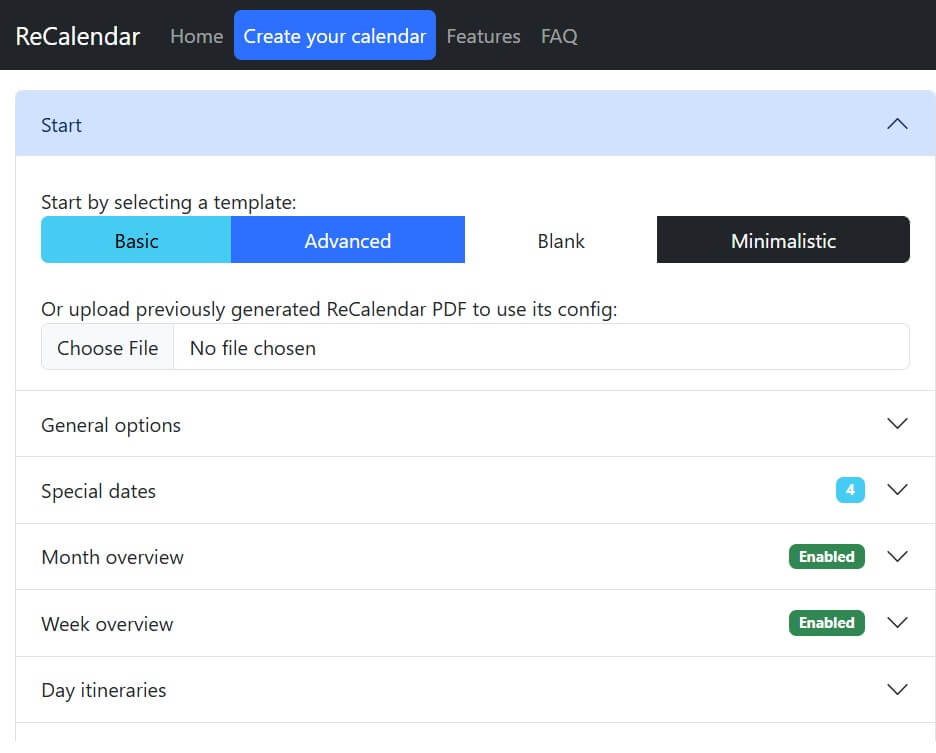Click the Week overview Enabled badge

click(826, 623)
